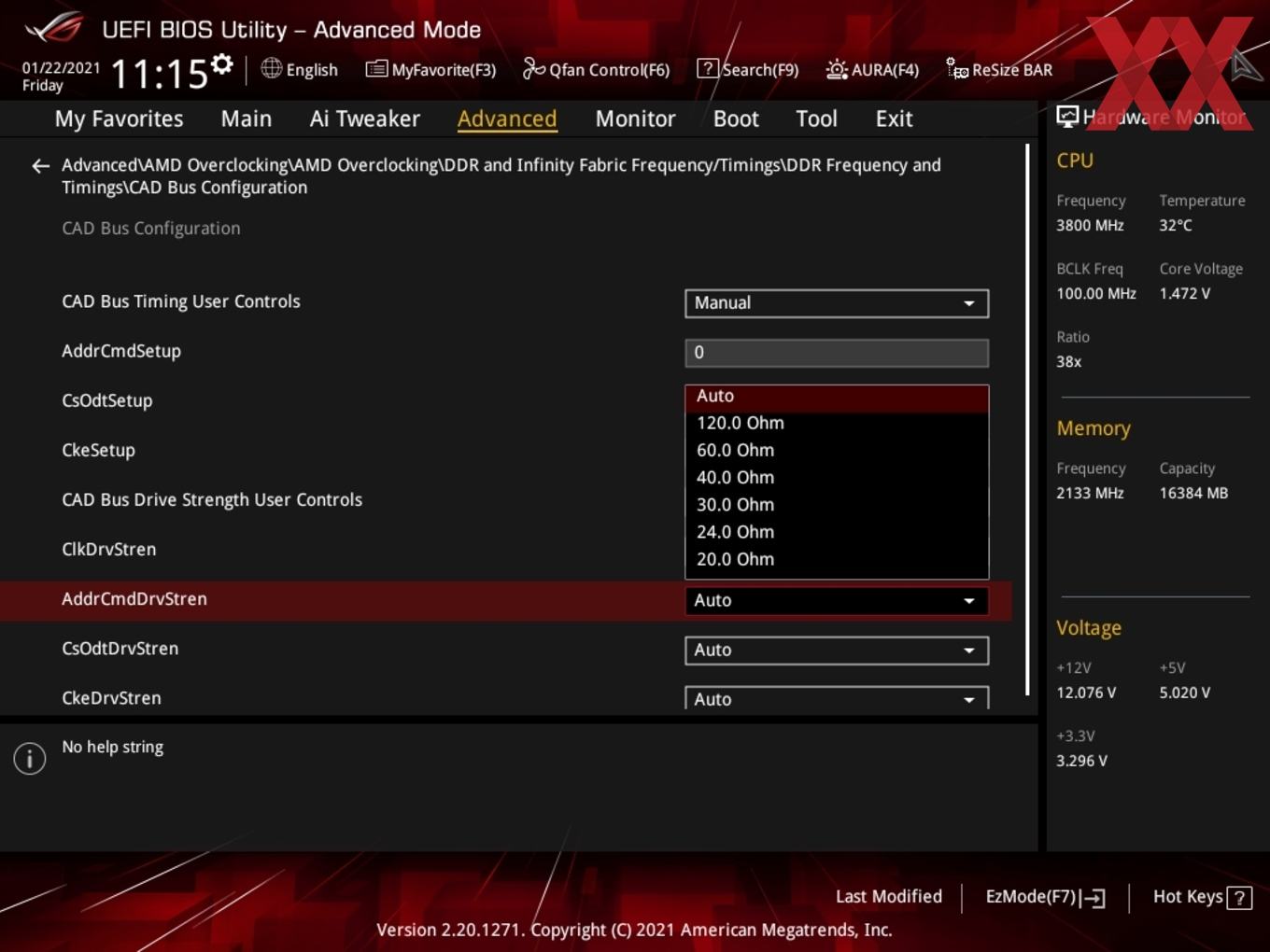Toggle ReSize BAR option

pos(999,70)
